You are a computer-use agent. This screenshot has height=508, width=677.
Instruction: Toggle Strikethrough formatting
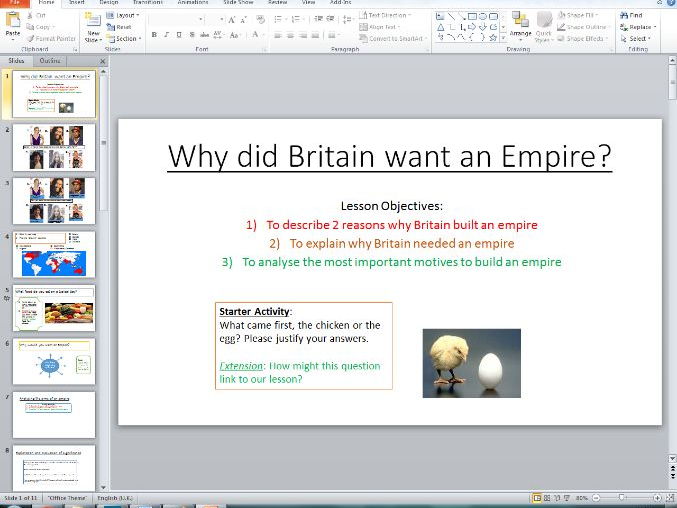[205, 35]
